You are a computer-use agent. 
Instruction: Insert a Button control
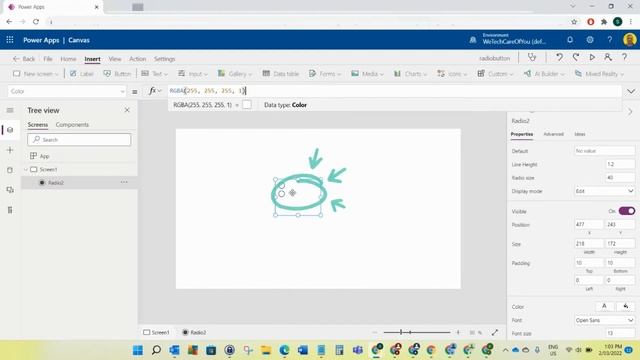(x=117, y=74)
